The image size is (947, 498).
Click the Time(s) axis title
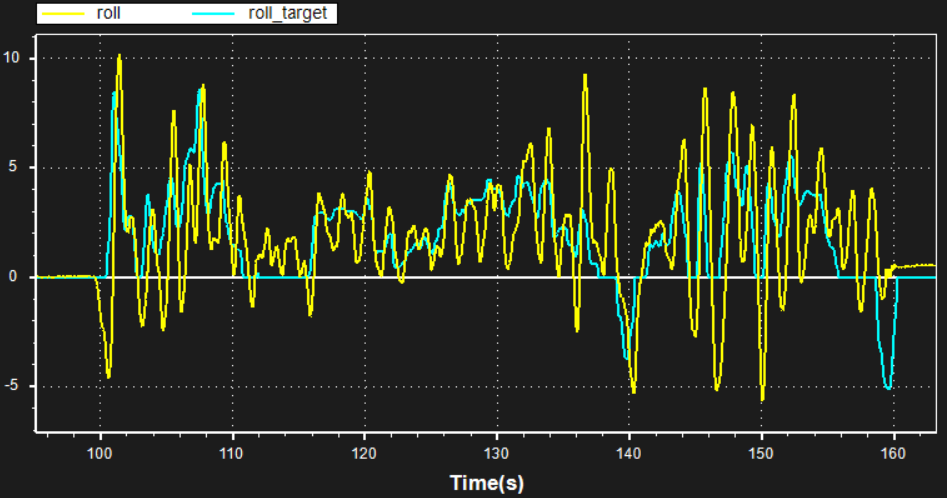[x=487, y=483]
